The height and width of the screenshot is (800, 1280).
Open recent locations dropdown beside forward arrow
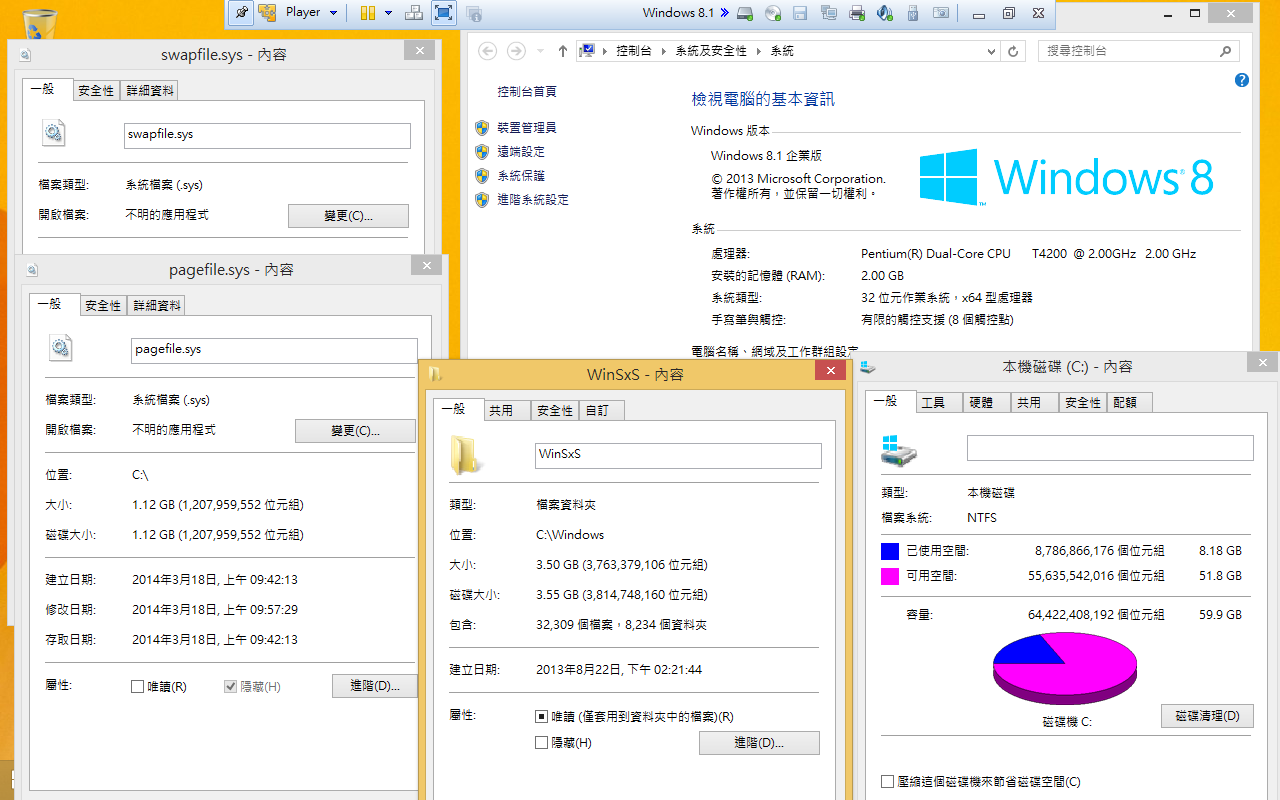(541, 51)
